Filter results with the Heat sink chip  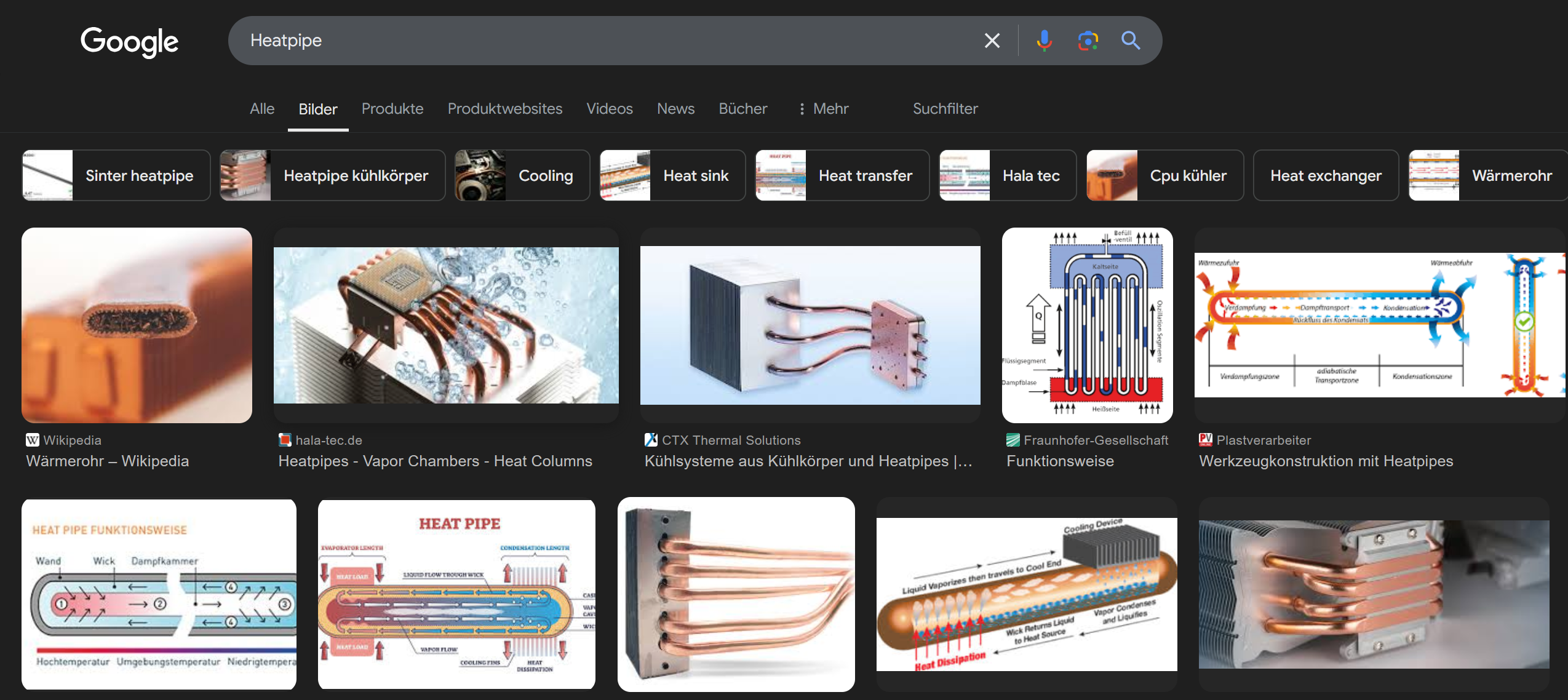pyautogui.click(x=672, y=175)
